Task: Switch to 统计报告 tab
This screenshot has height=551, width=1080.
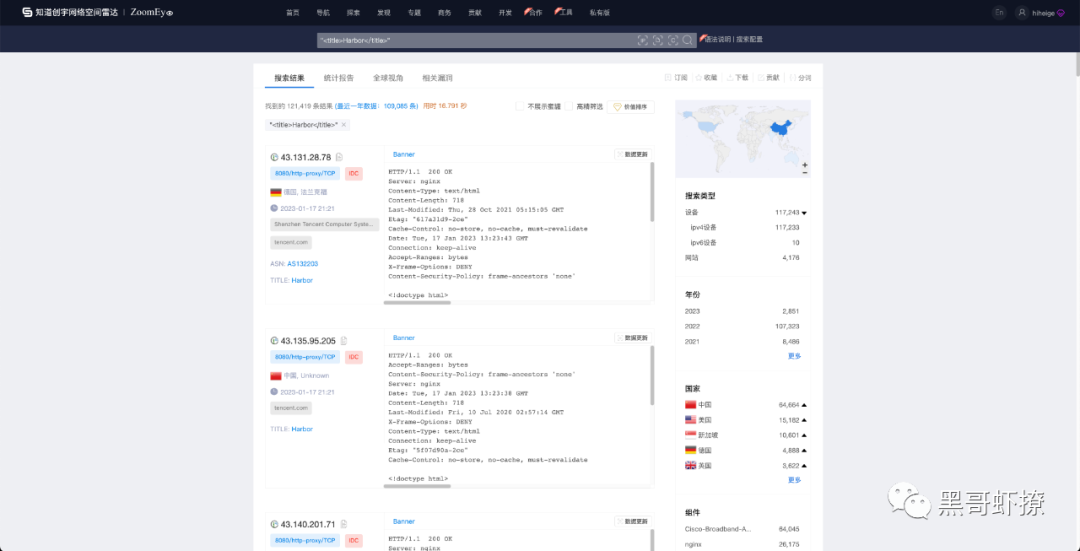Action: pos(339,78)
